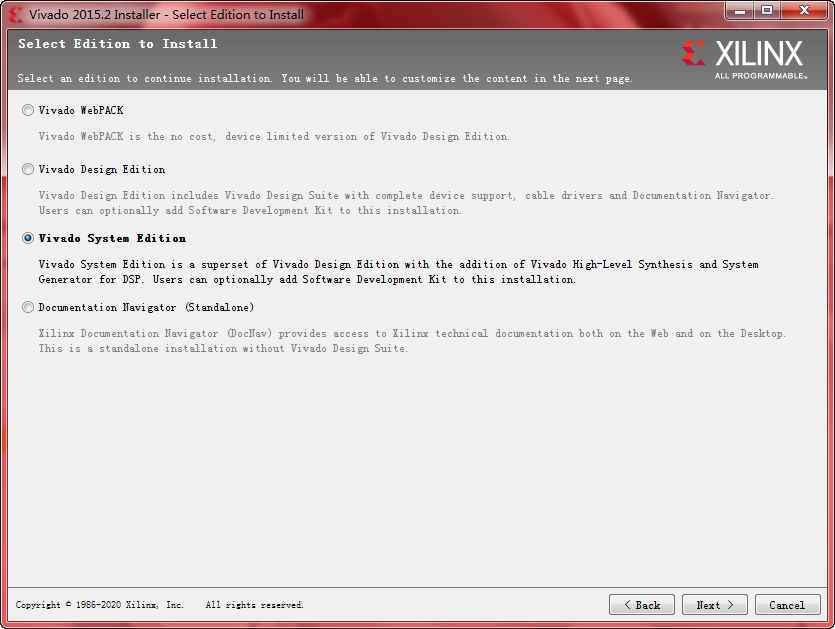
Task: Close the Vivado installer window
Action: [x=805, y=10]
